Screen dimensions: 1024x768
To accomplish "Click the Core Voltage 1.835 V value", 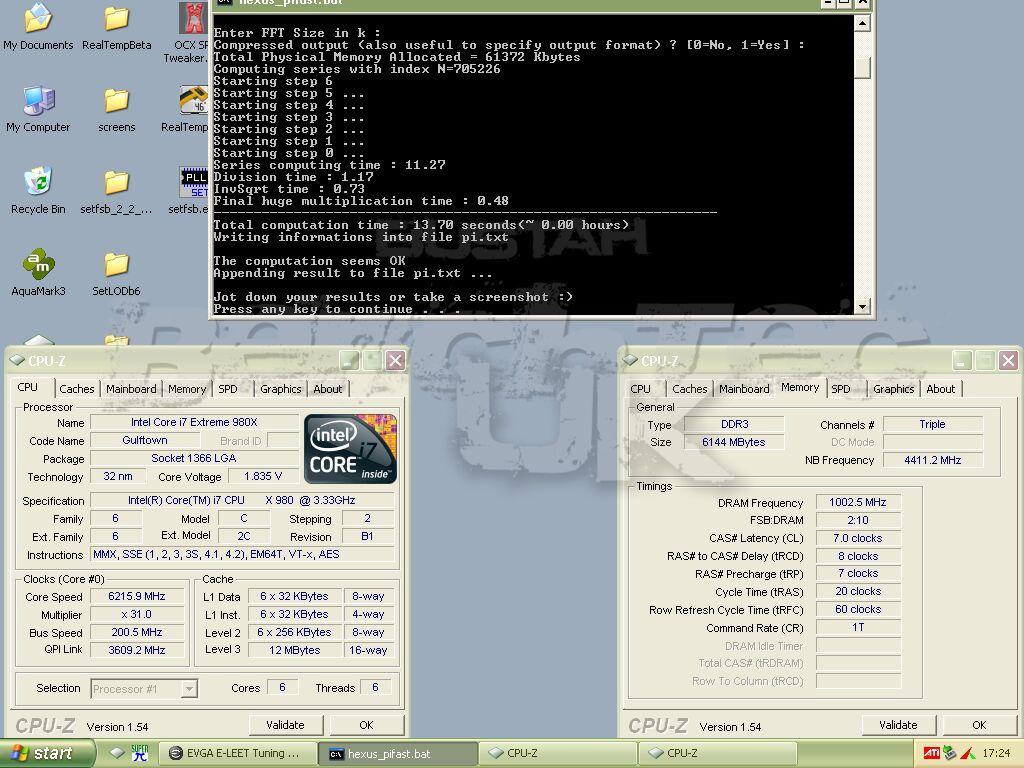I will tap(263, 476).
